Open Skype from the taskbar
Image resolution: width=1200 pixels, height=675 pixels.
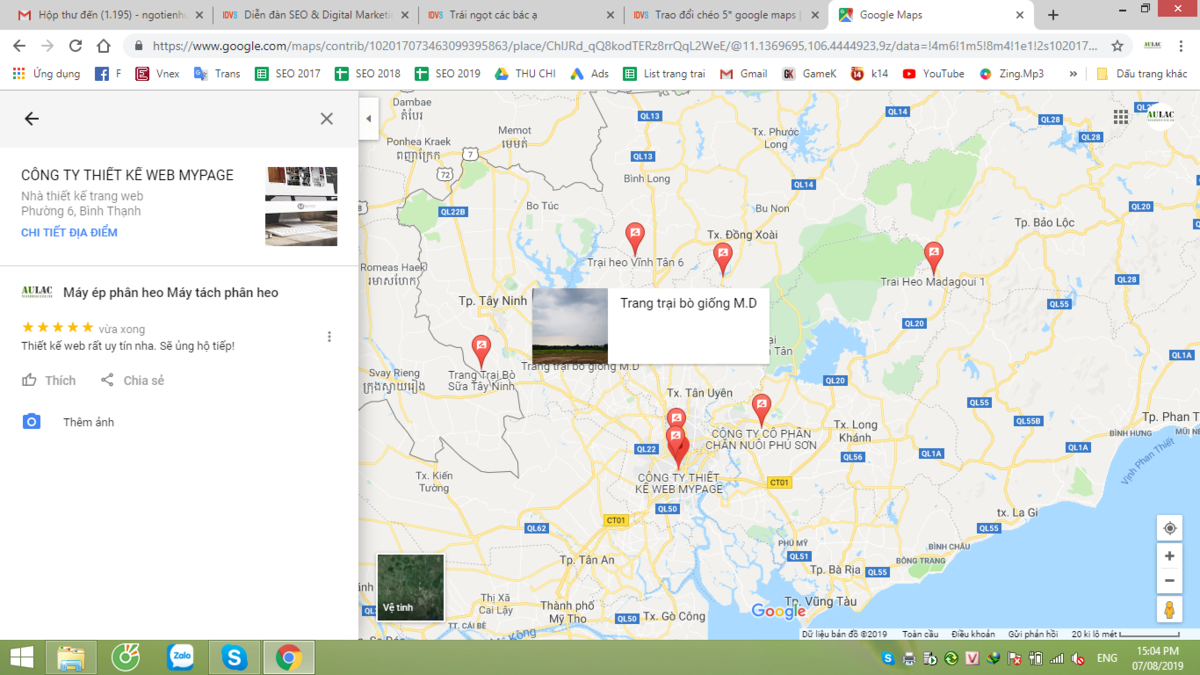click(x=234, y=657)
